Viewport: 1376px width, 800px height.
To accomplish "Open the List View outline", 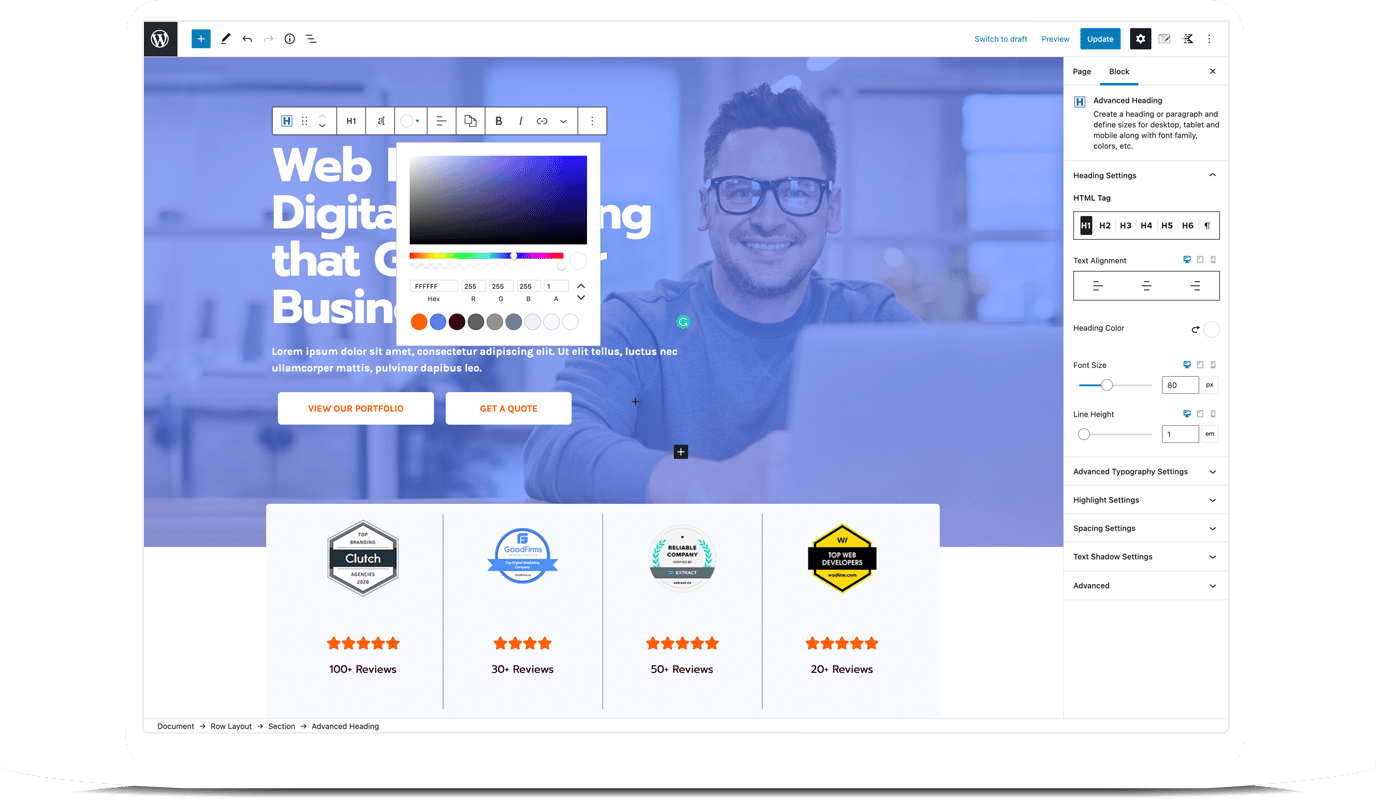I will [311, 39].
